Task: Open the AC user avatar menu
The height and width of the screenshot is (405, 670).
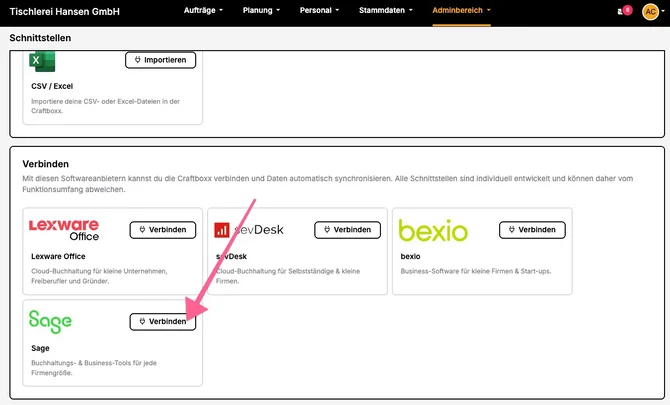Action: tap(650, 12)
